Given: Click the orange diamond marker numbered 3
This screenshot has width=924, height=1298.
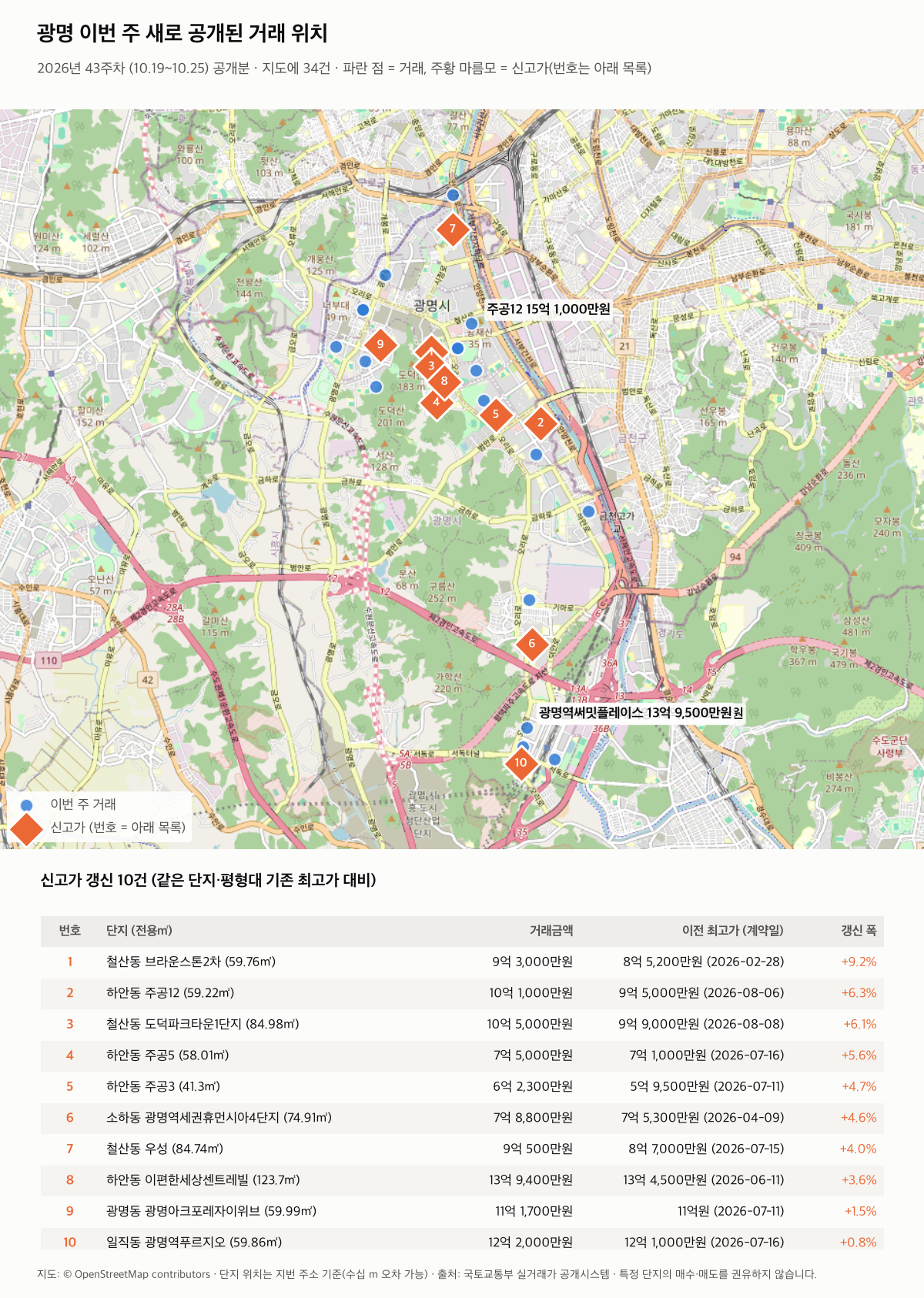Looking at the screenshot, I should point(431,366).
